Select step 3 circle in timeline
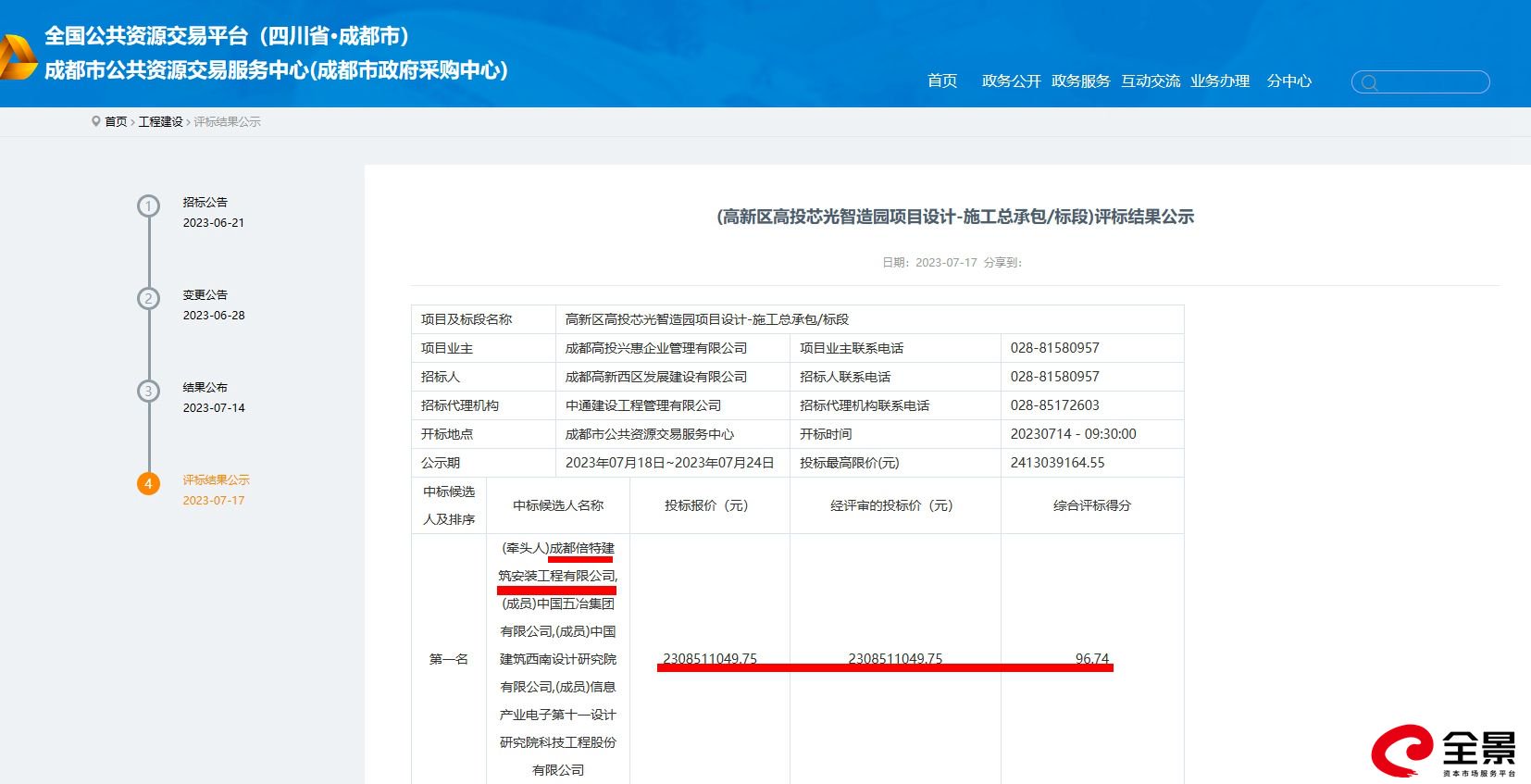The image size is (1531, 784). coord(148,391)
